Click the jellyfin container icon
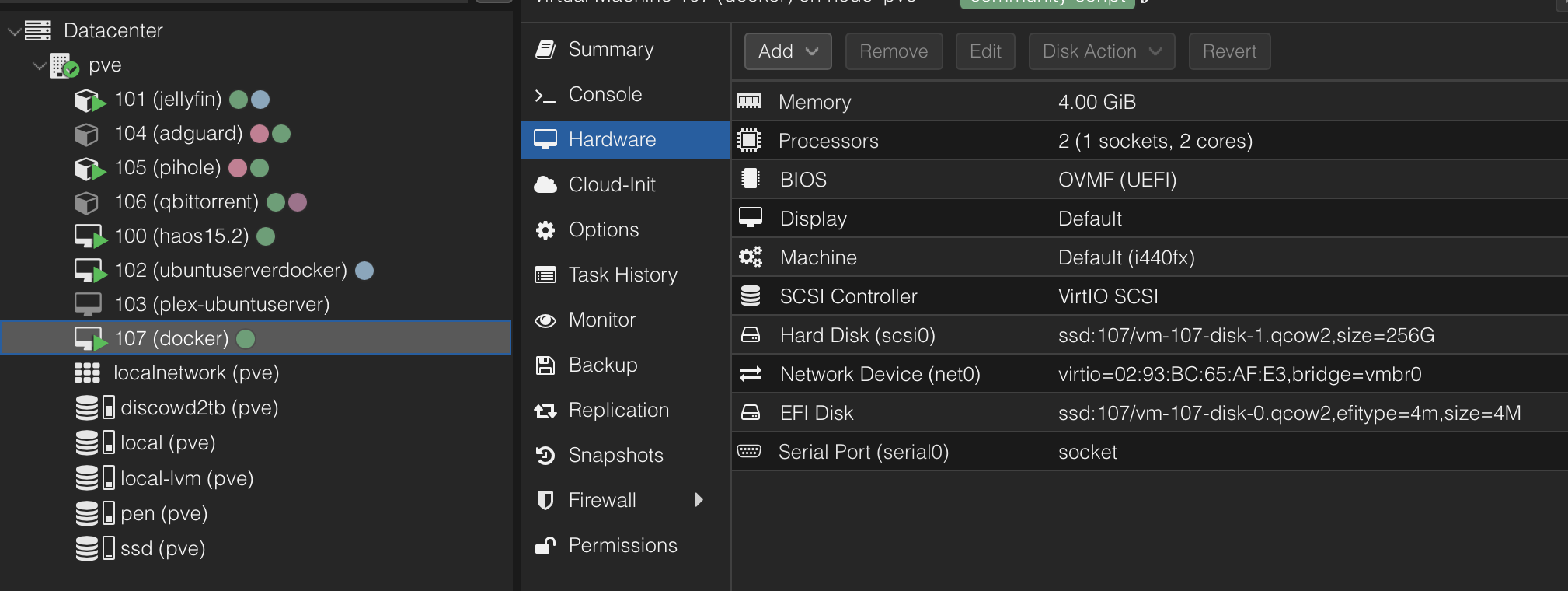Screen dimensions: 1568x591 (89, 100)
